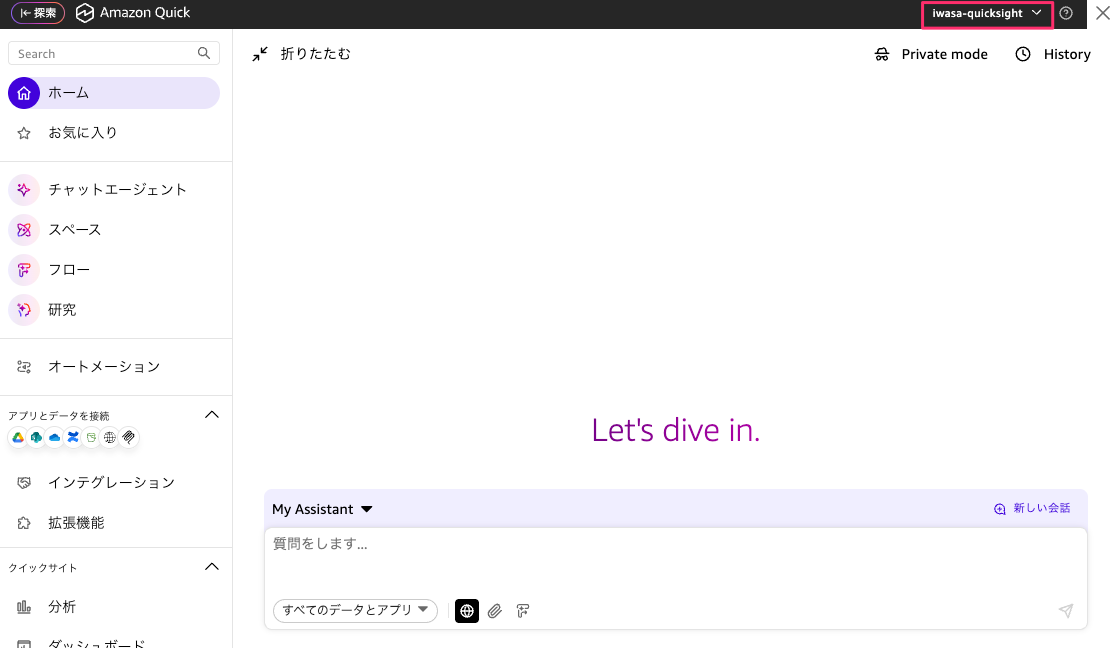
Task: Open the History panel
Action: coord(1053,54)
